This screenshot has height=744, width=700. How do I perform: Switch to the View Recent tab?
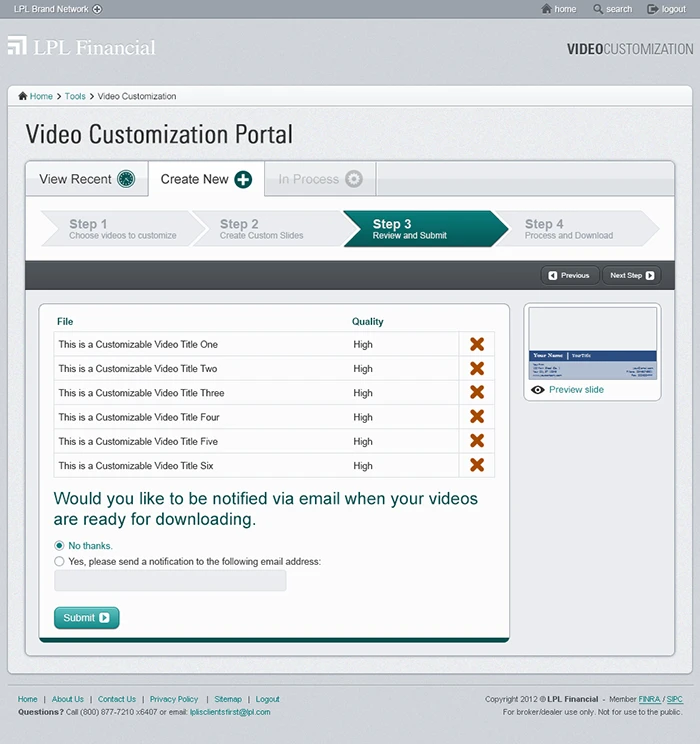tap(87, 179)
